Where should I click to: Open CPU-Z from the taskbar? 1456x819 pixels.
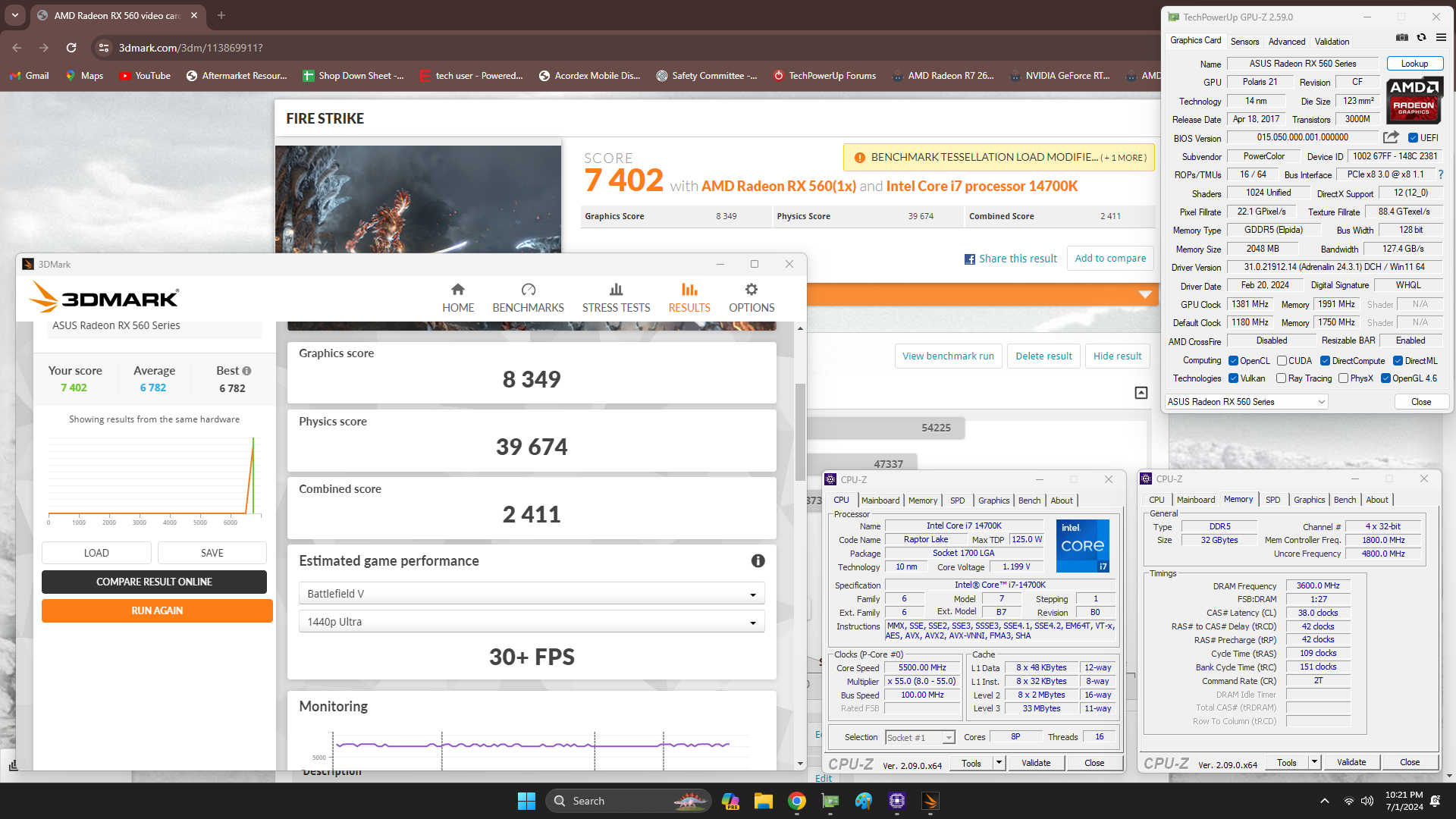897,801
